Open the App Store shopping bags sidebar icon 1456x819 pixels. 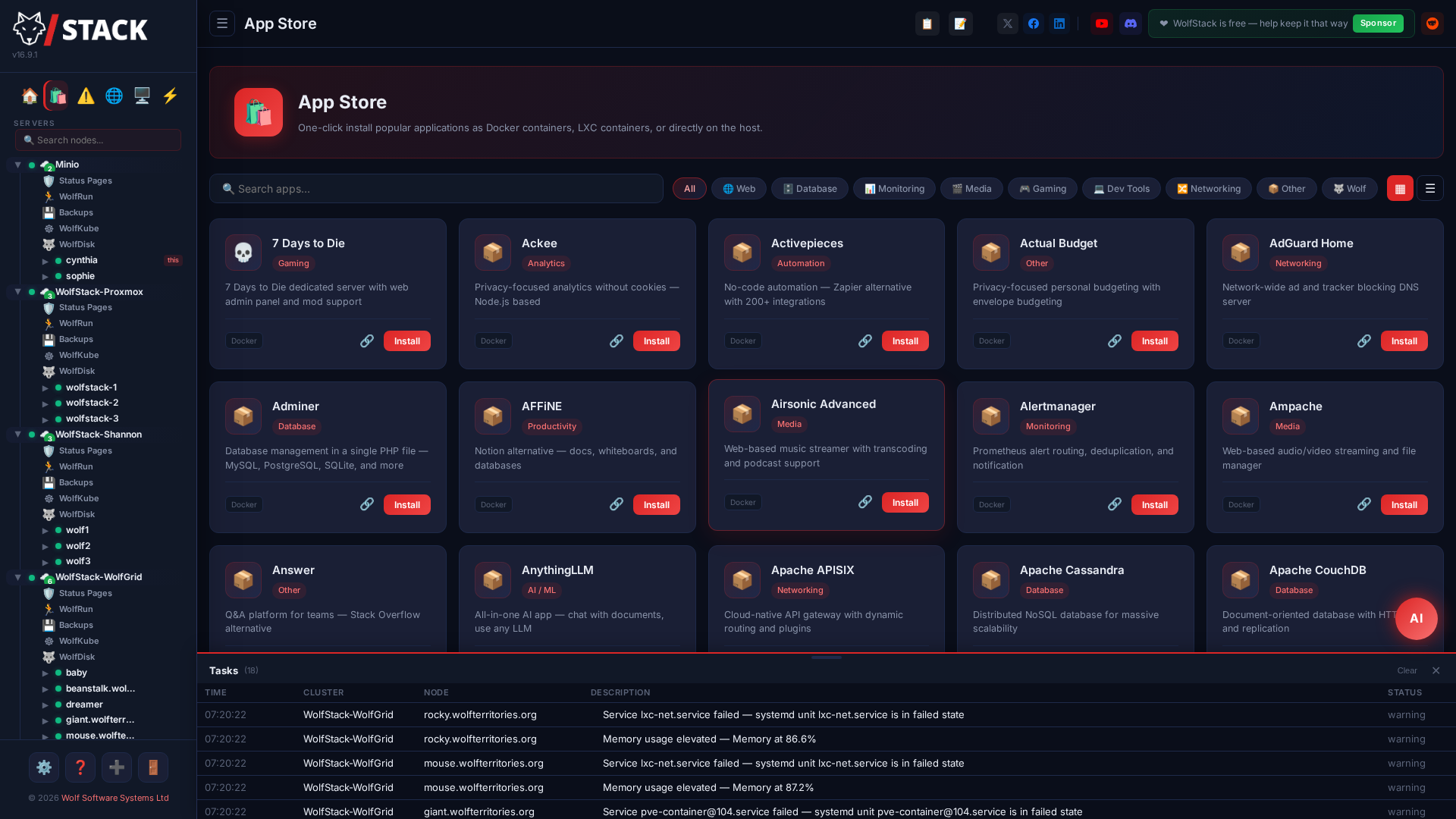point(57,96)
